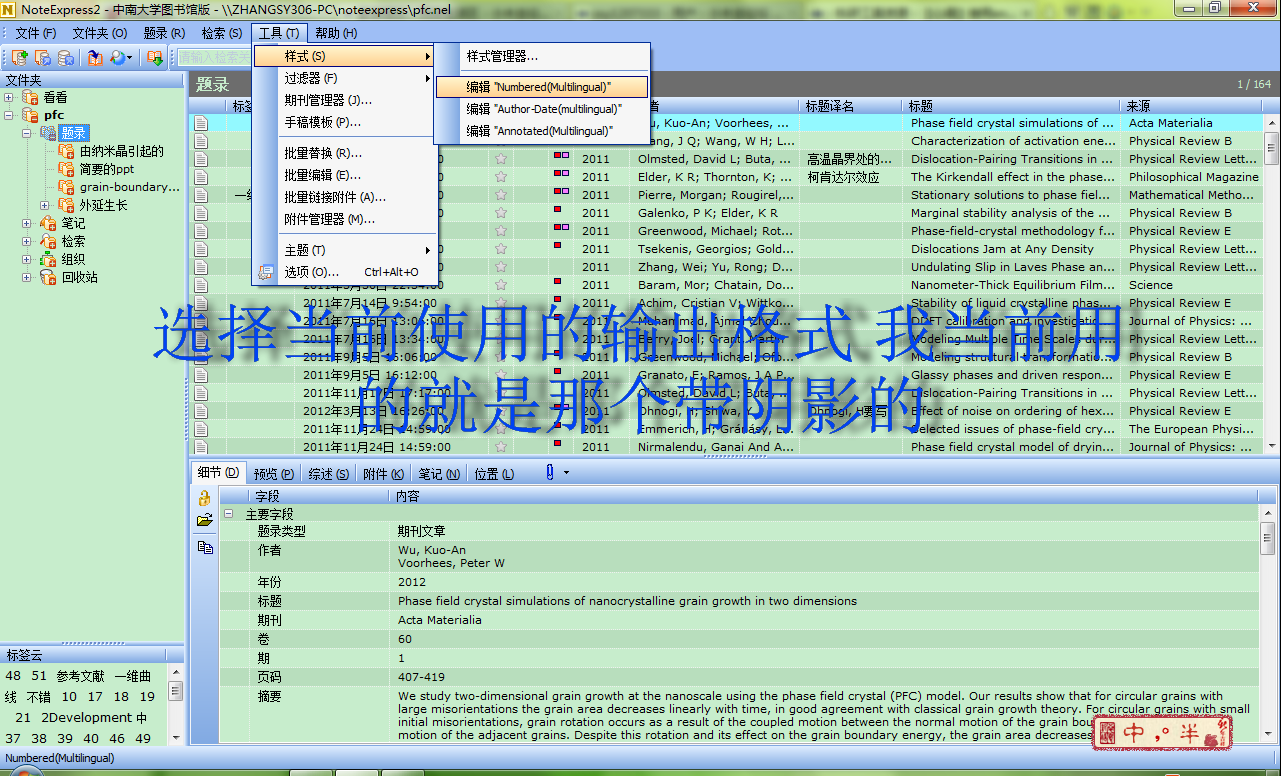This screenshot has height=776, width=1281.
Task: Open the 题录(R) menu
Action: pos(164,33)
